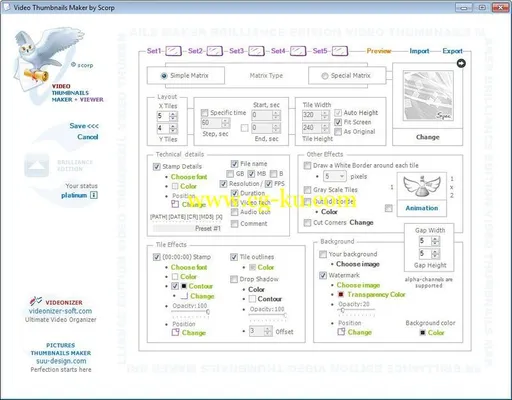
Task: Toggle Fit Screen checkbox
Action: click(x=338, y=122)
